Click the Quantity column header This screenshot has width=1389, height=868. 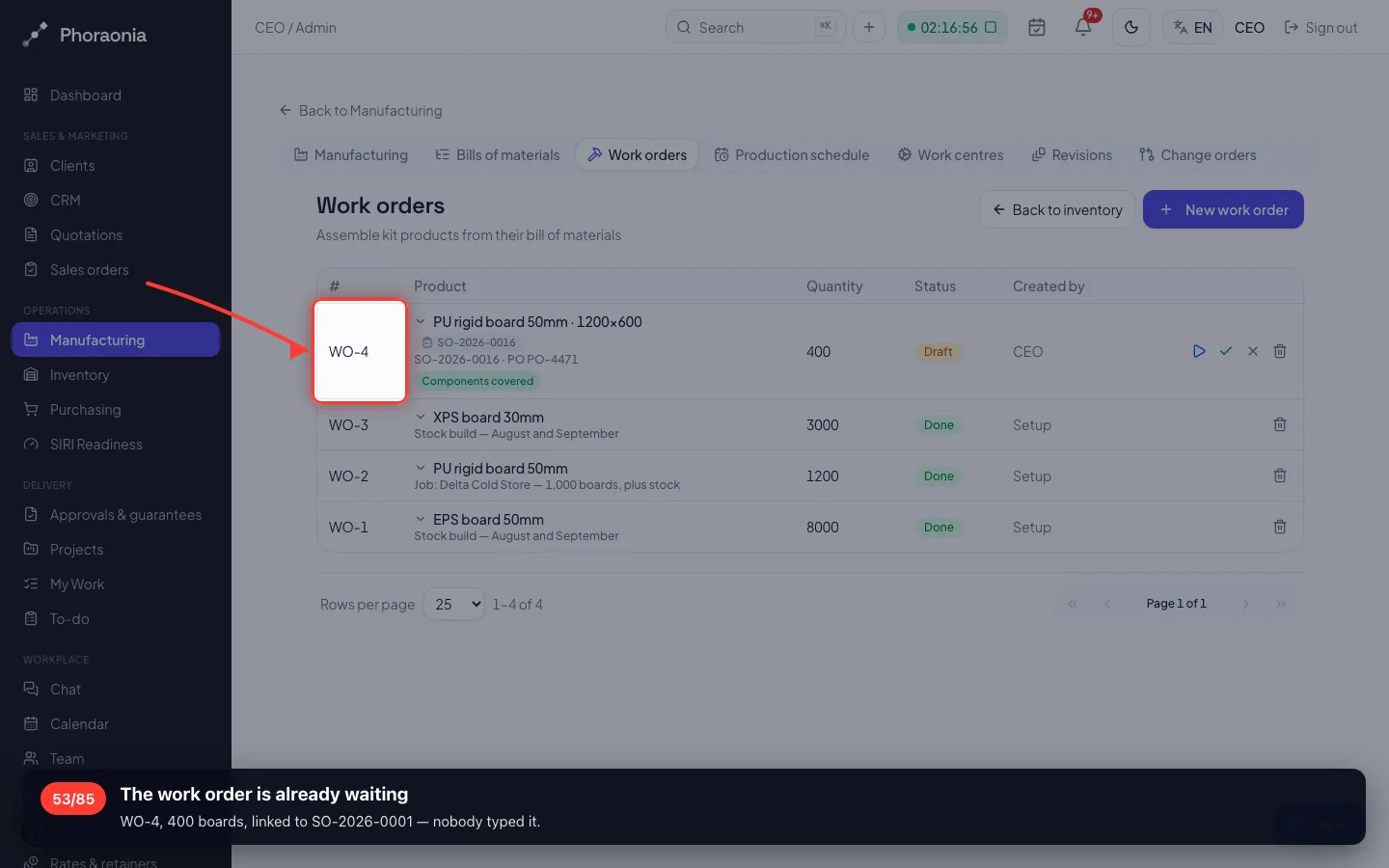click(x=834, y=285)
